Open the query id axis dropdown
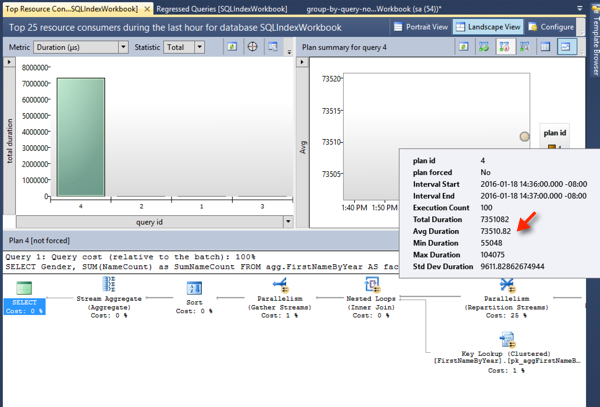This screenshot has height=407, width=600. coord(288,222)
